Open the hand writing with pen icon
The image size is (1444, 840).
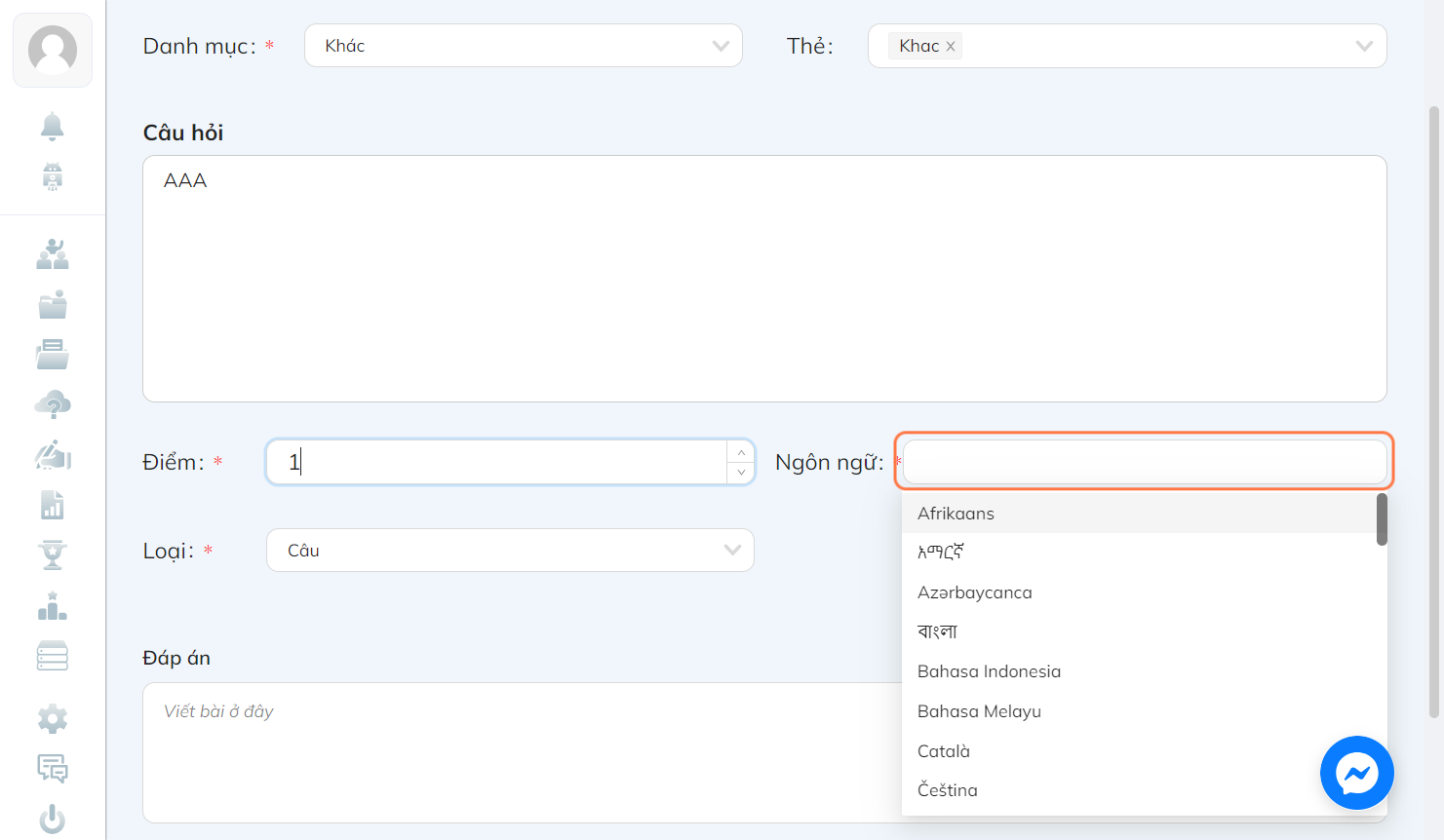(x=53, y=455)
